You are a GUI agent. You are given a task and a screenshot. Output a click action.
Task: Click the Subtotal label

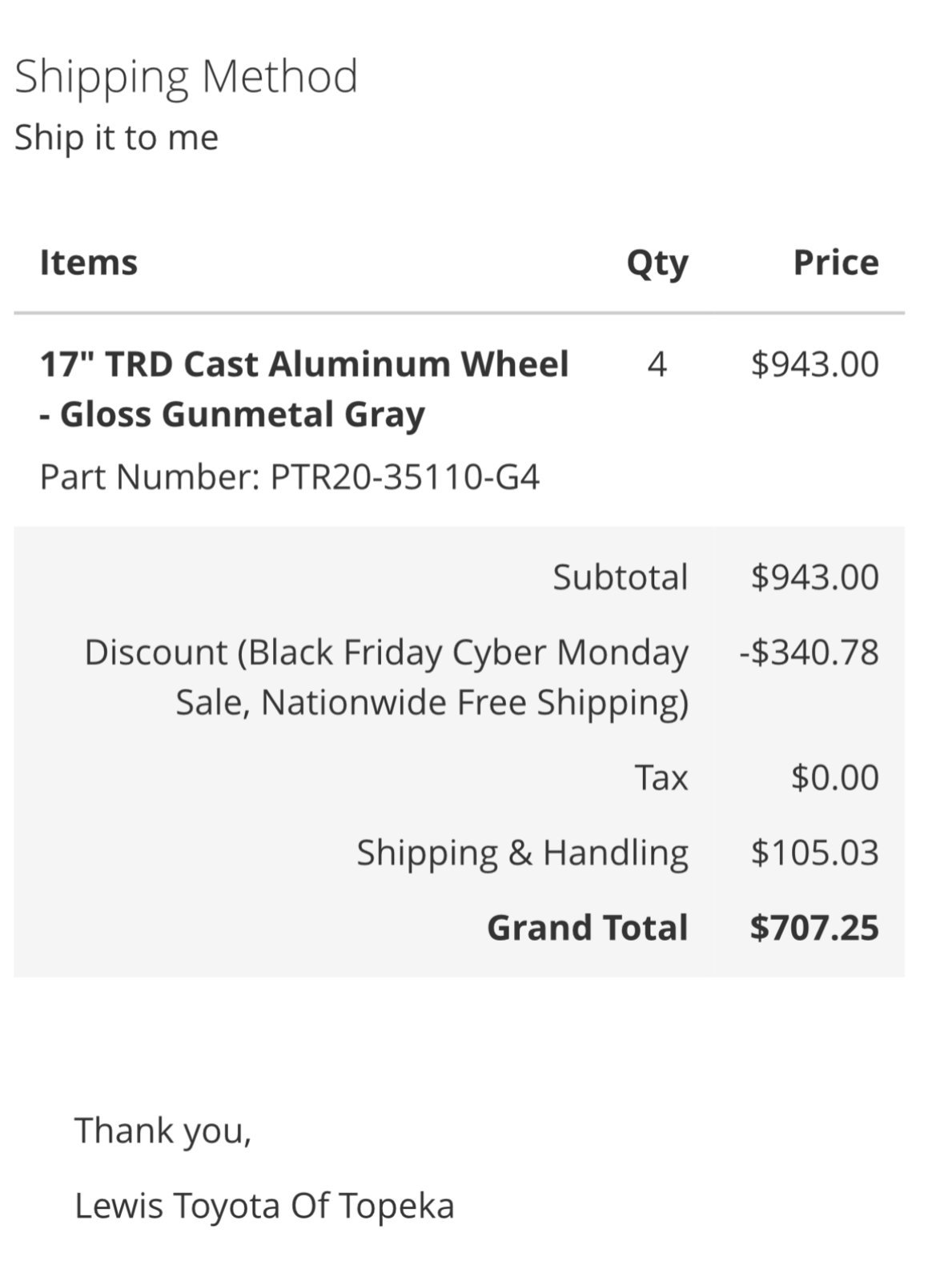click(621, 577)
